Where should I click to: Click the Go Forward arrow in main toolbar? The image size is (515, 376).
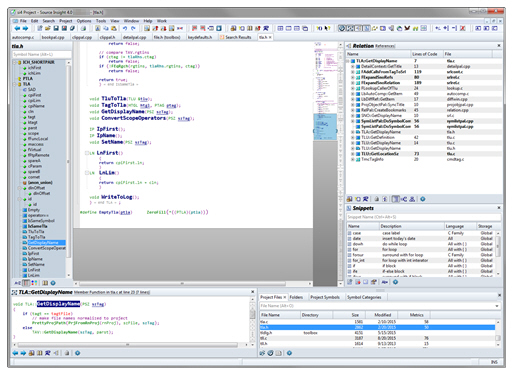pos(25,29)
